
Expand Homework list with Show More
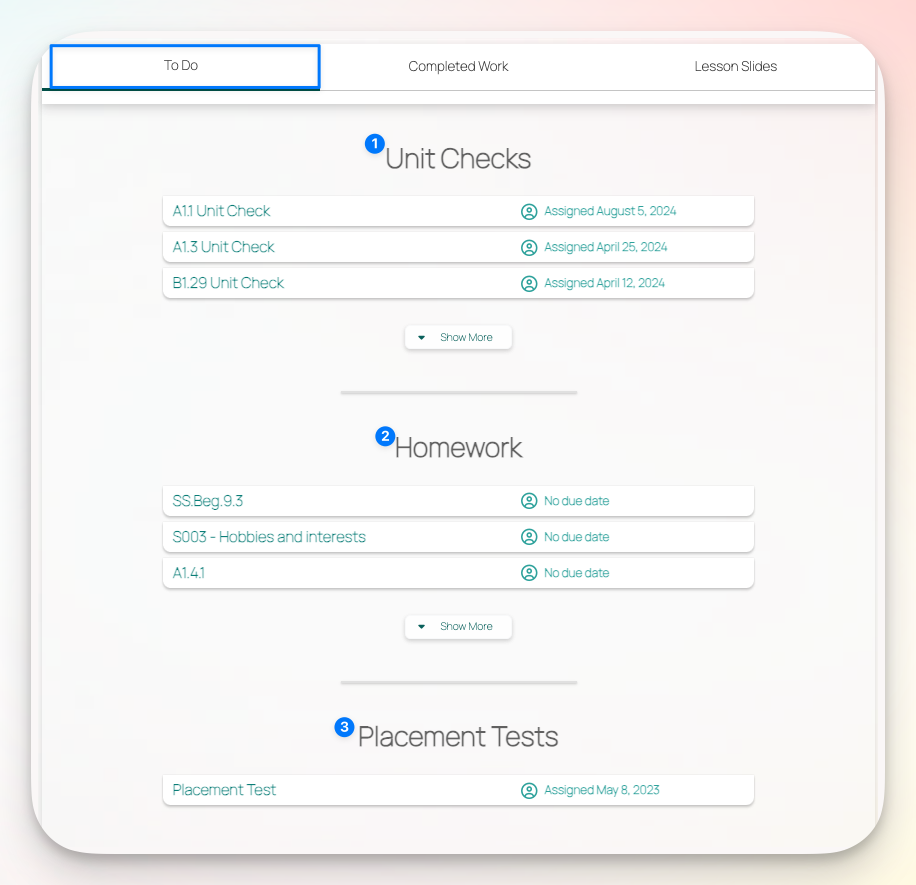click(x=458, y=627)
